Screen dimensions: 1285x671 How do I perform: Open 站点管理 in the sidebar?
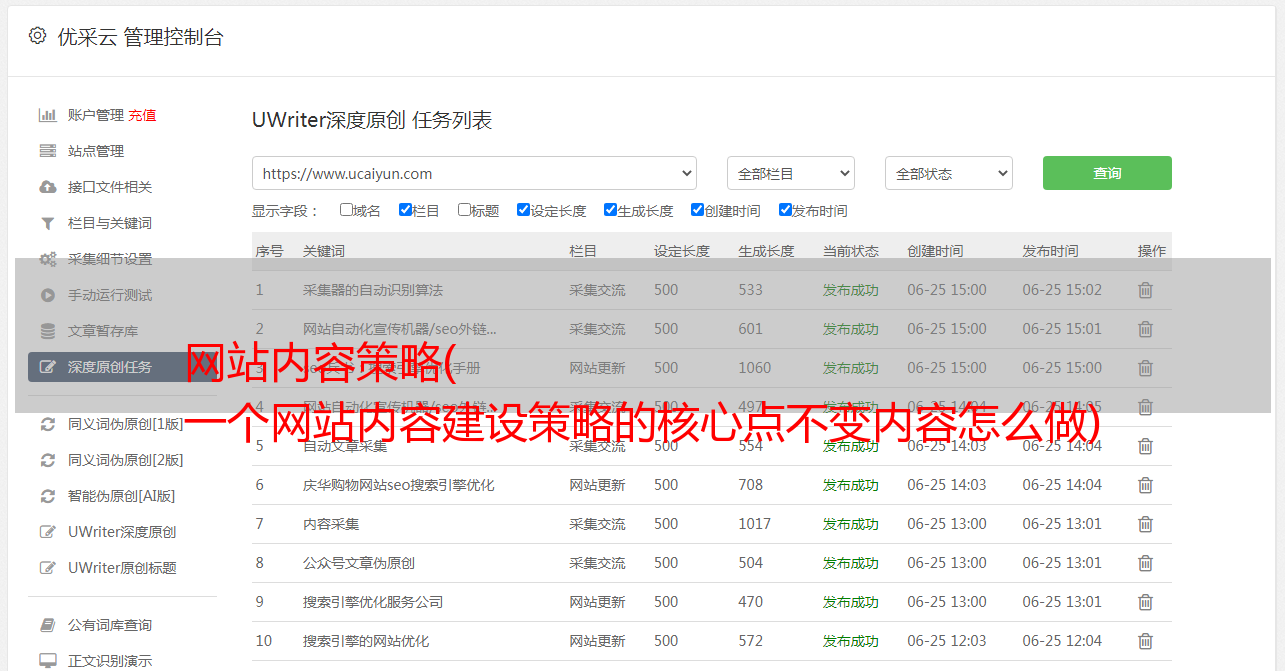(x=96, y=151)
